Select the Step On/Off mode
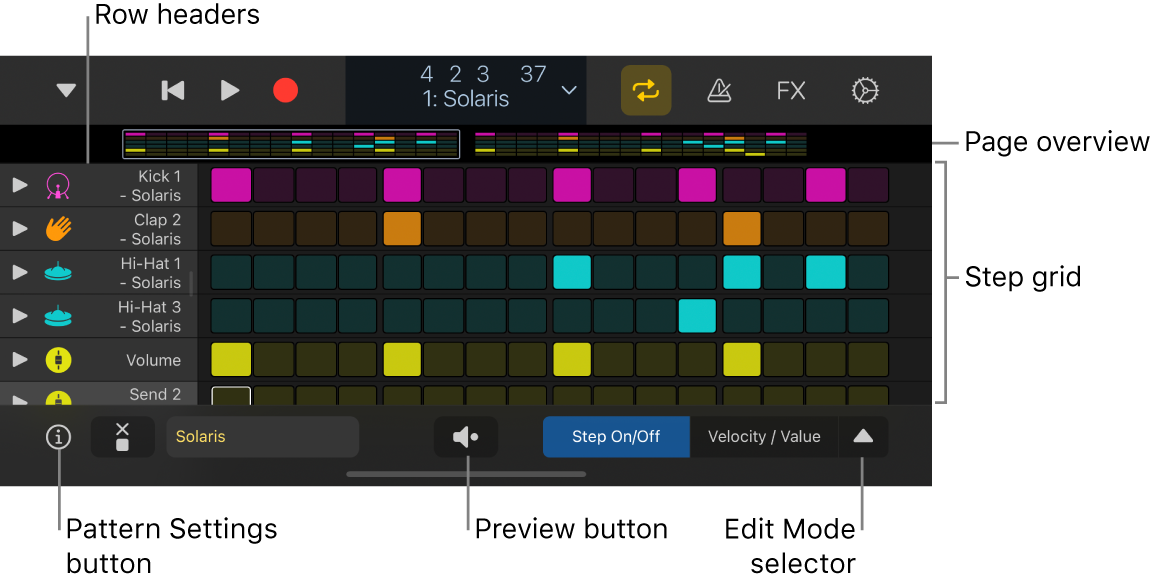The width and height of the screenshot is (1165, 585). (616, 437)
